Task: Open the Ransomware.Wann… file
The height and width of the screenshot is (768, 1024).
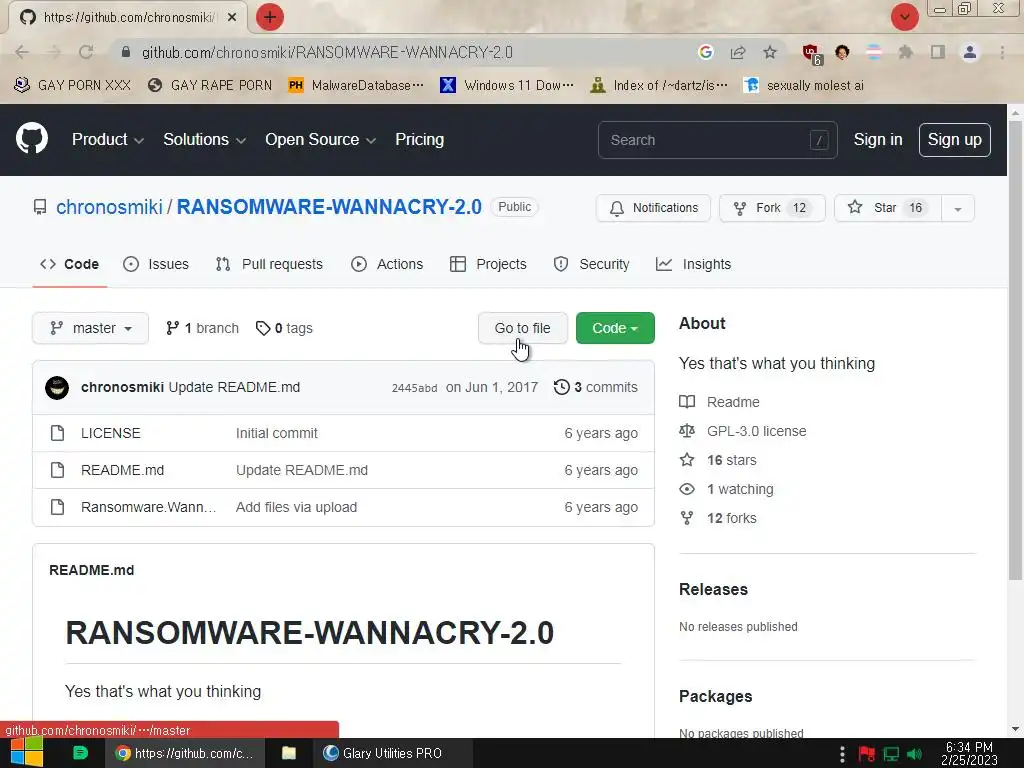Action: (148, 507)
